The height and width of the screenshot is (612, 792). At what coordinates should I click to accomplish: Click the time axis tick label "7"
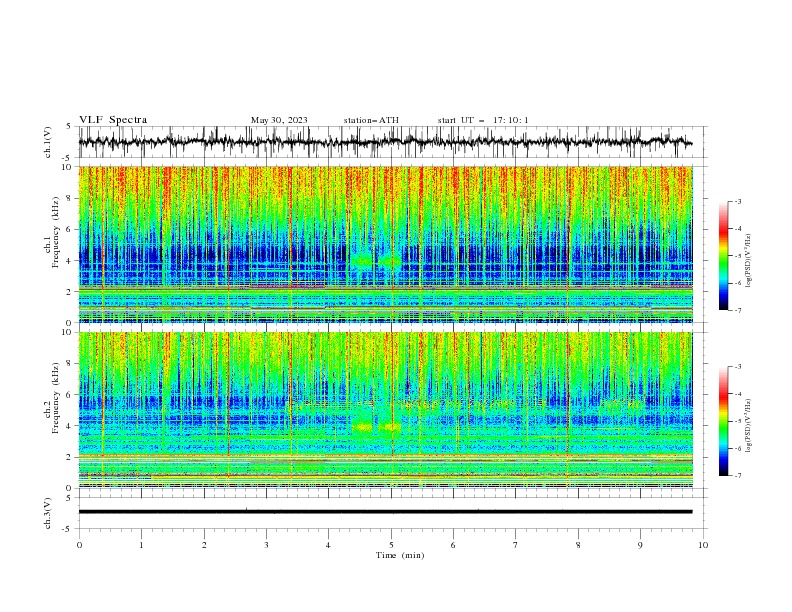516,545
